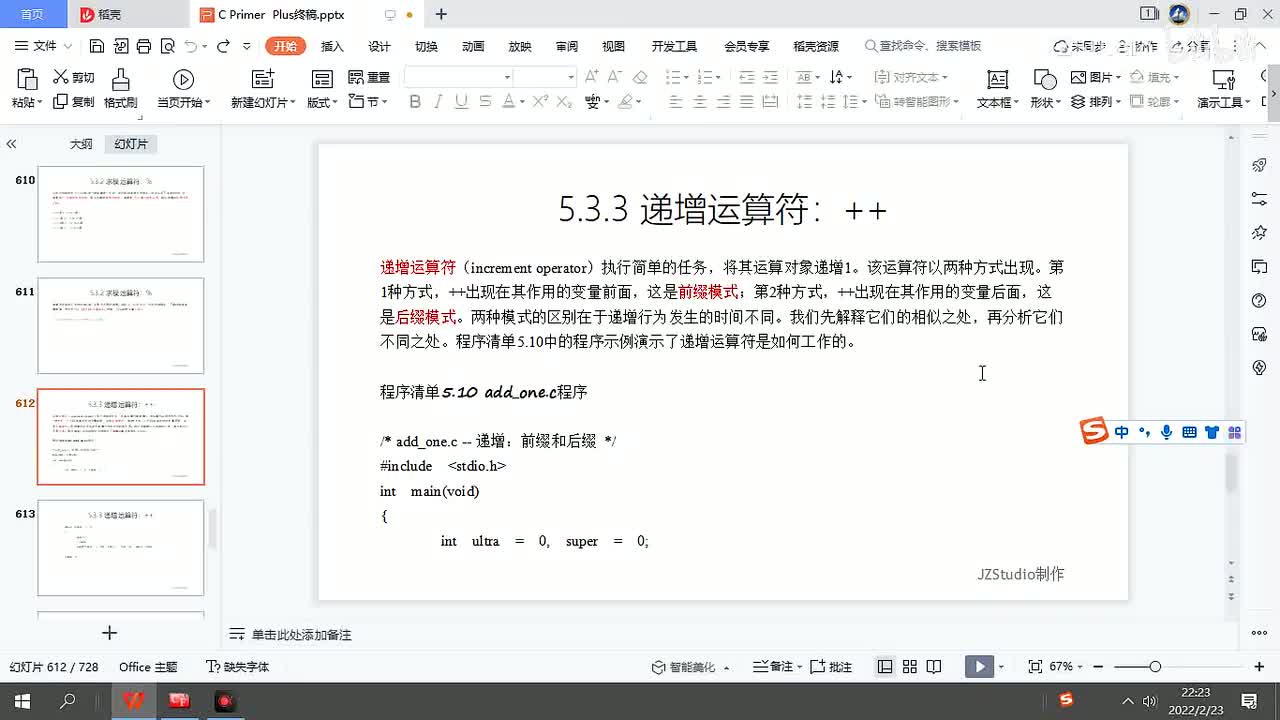Click the Reset (重置) slide button

pos(369,78)
